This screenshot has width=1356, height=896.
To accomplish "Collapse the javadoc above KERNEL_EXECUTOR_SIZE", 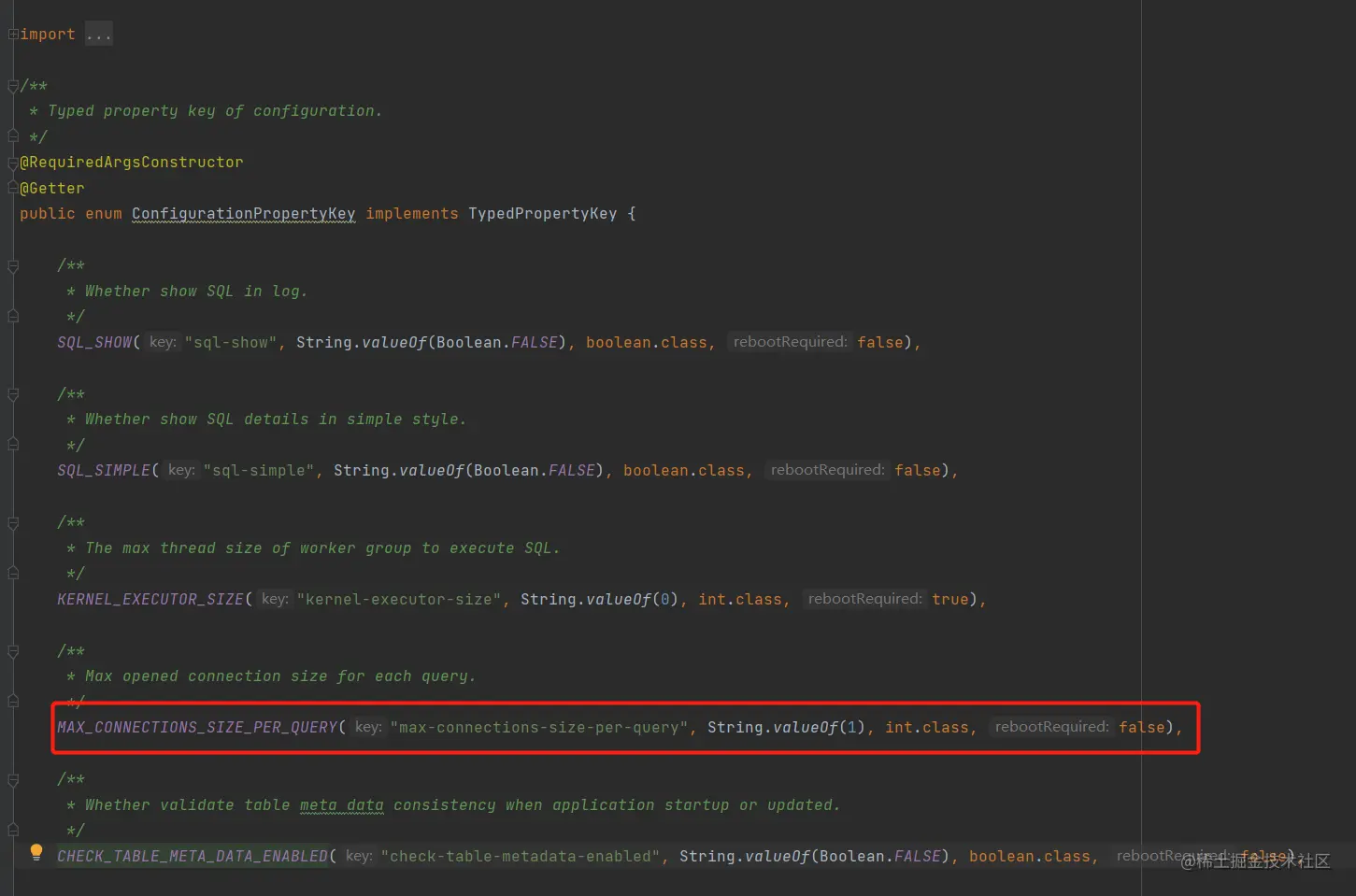I will (13, 523).
